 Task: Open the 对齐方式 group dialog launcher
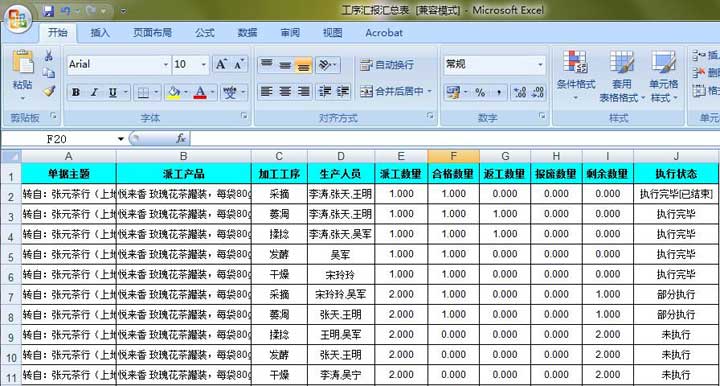click(x=430, y=117)
